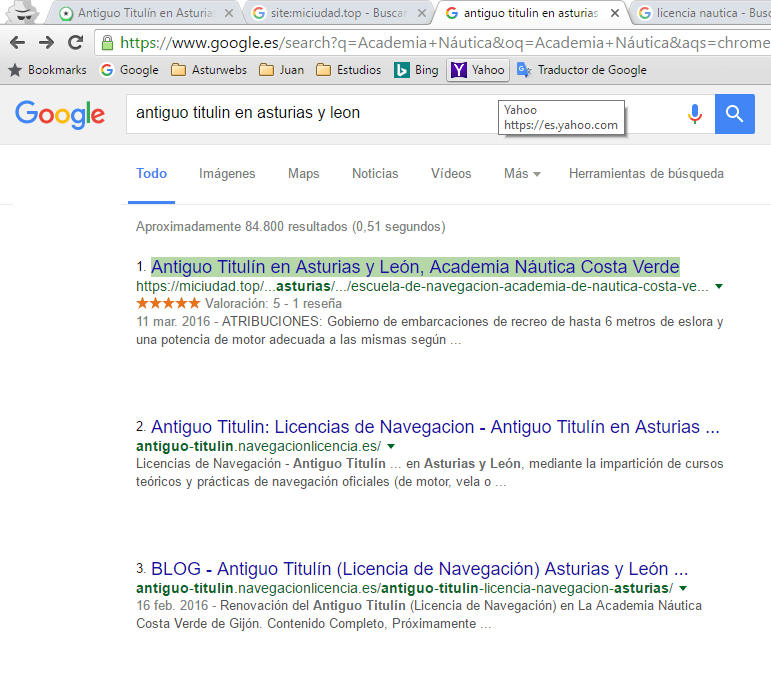Open the Estudios bookmark folder
The width and height of the screenshot is (771, 686).
(349, 70)
